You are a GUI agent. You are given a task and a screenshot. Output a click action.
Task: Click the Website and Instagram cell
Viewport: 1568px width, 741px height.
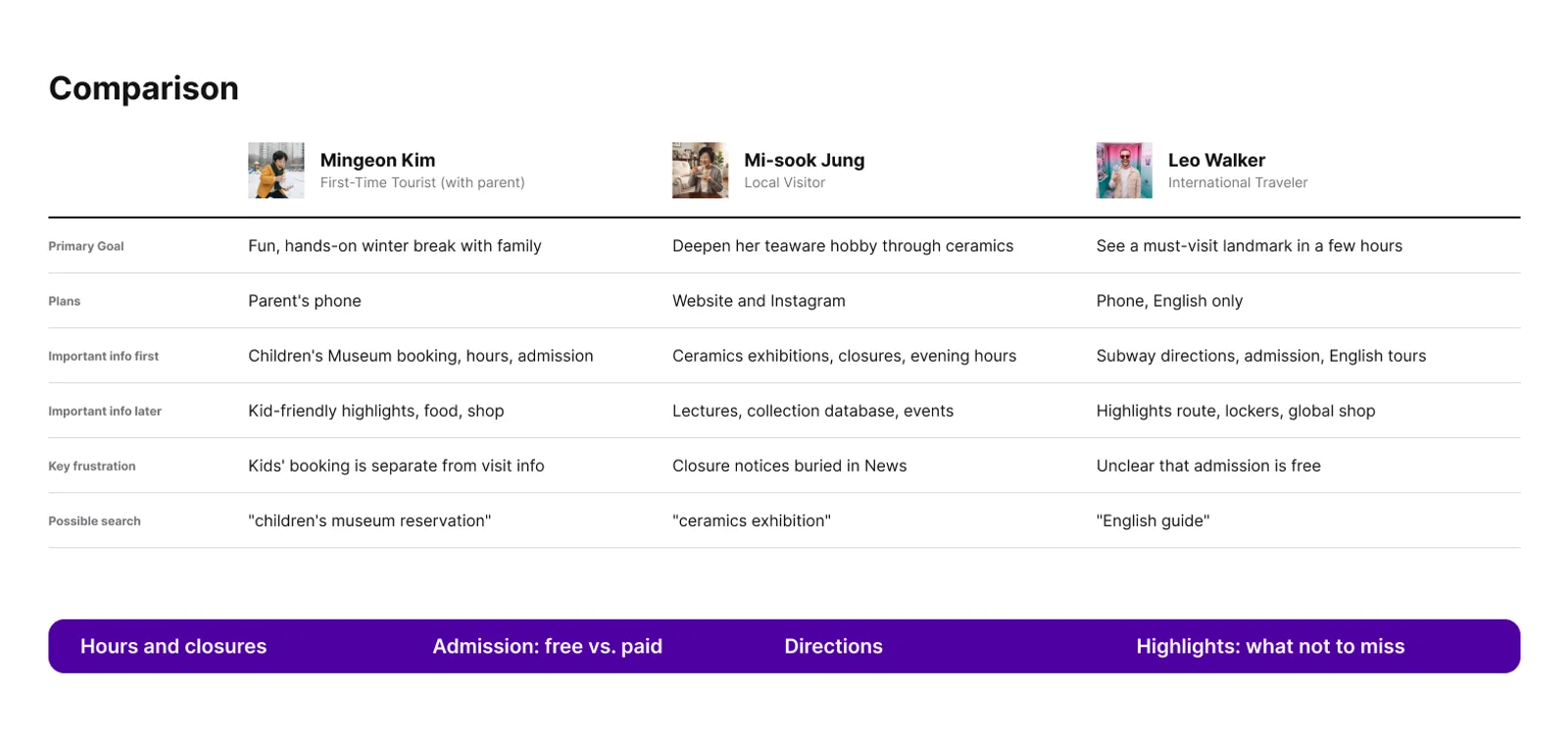759,301
